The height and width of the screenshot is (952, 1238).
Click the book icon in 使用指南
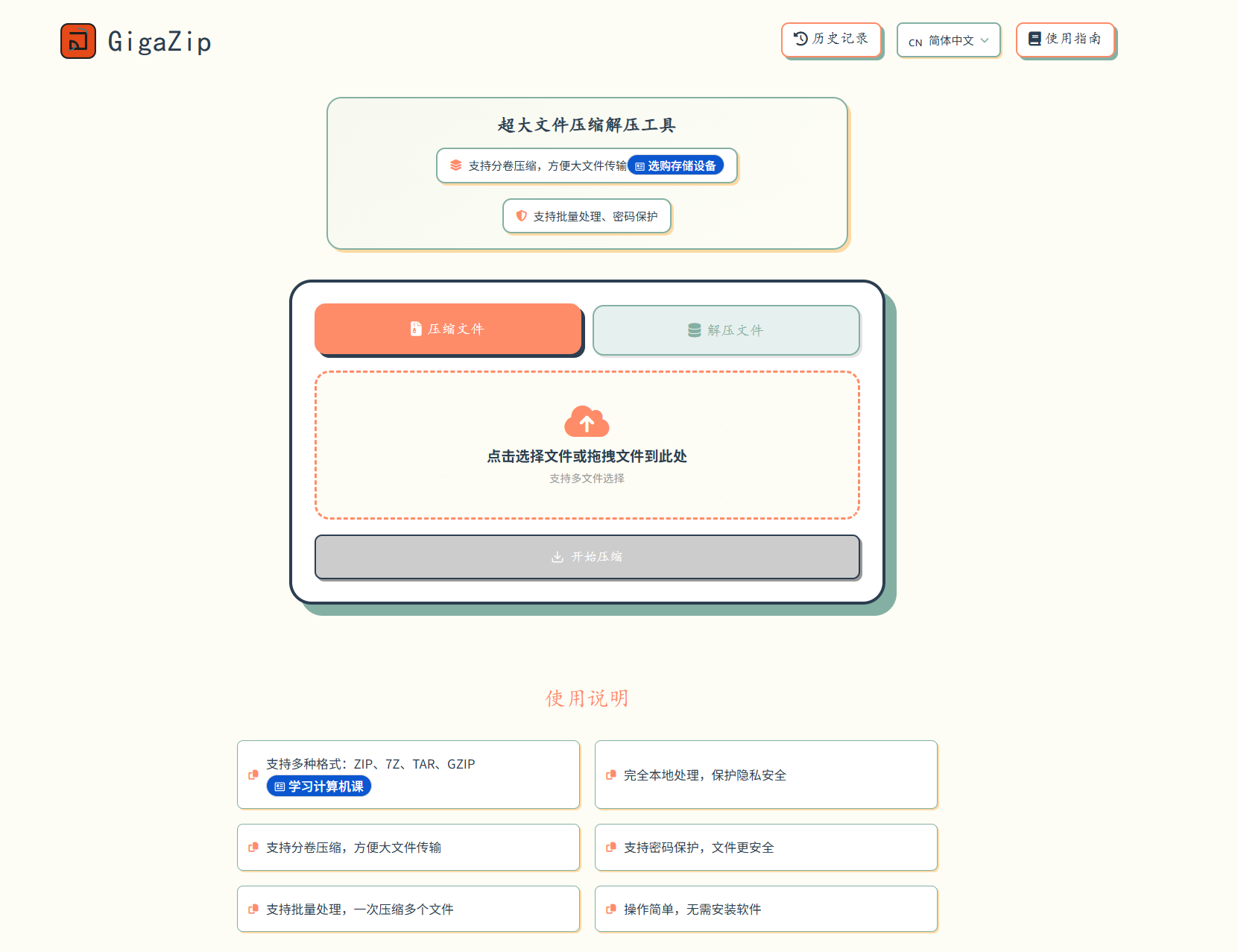[x=1035, y=39]
